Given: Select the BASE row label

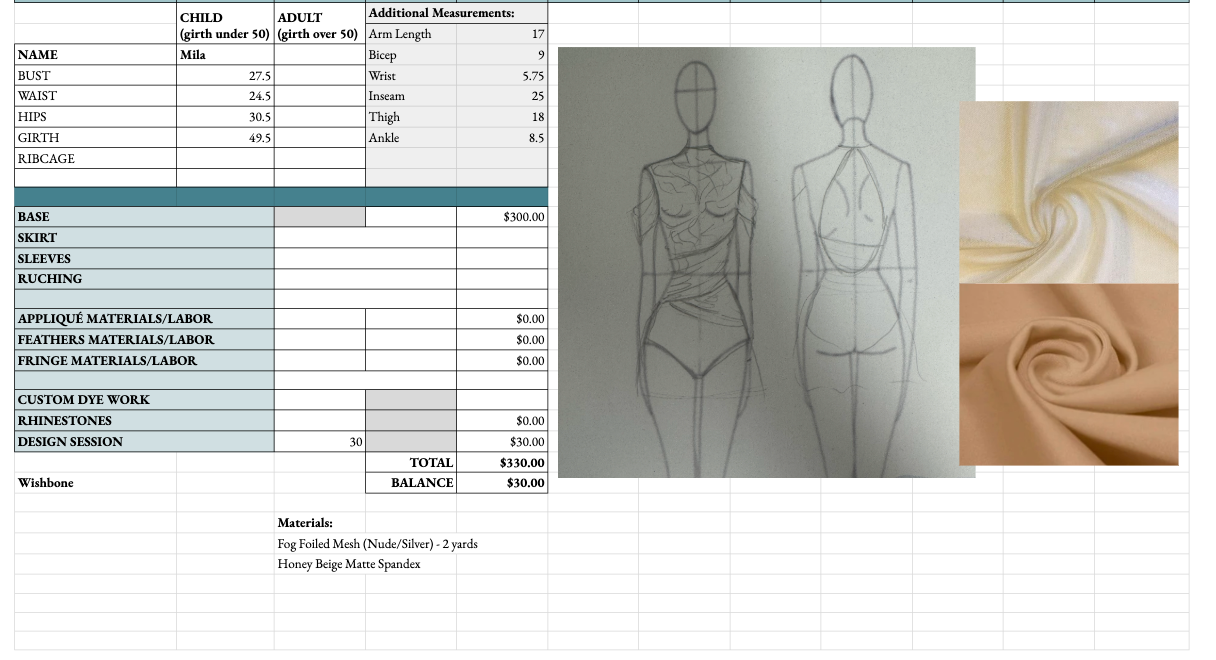Looking at the screenshot, I should point(145,217).
